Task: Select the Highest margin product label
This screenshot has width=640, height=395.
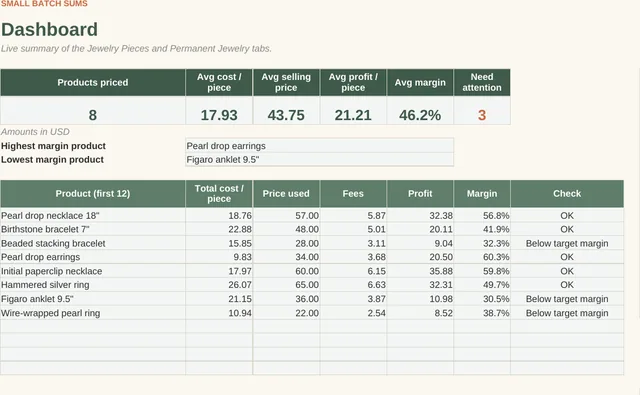Action: pos(53,146)
